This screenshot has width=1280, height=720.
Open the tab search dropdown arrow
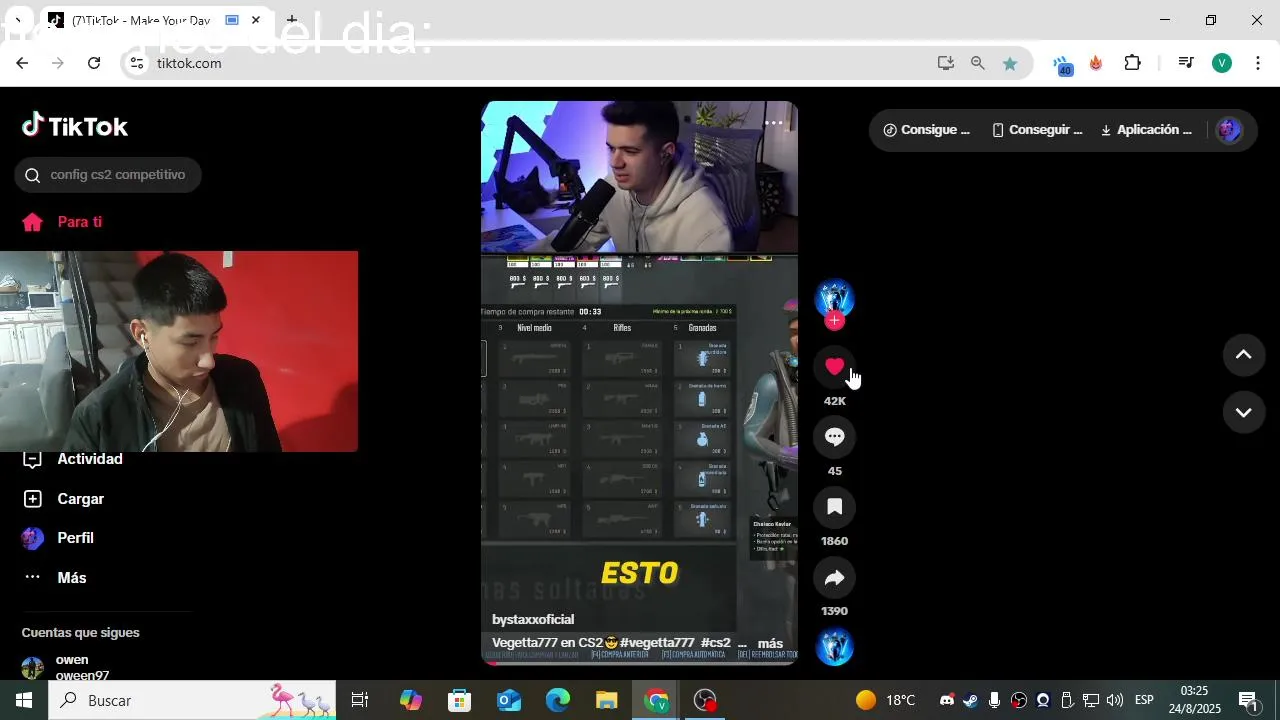(x=17, y=20)
